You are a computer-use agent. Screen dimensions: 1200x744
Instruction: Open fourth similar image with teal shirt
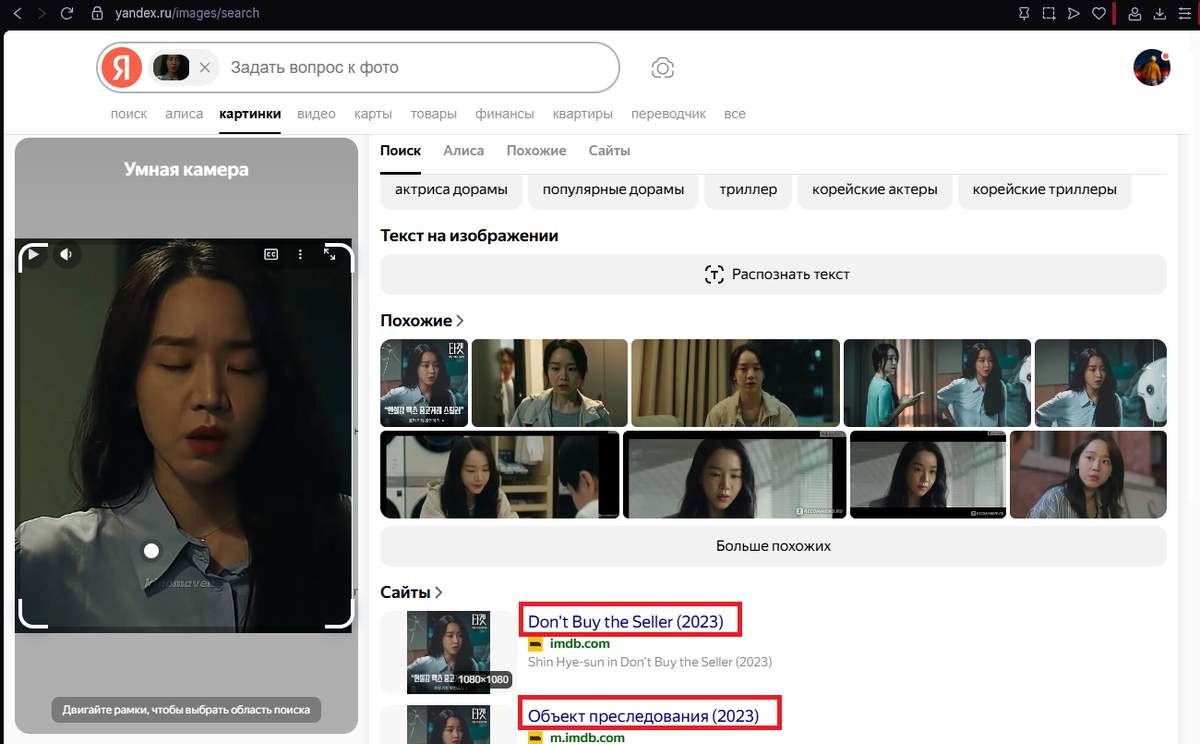(x=937, y=383)
